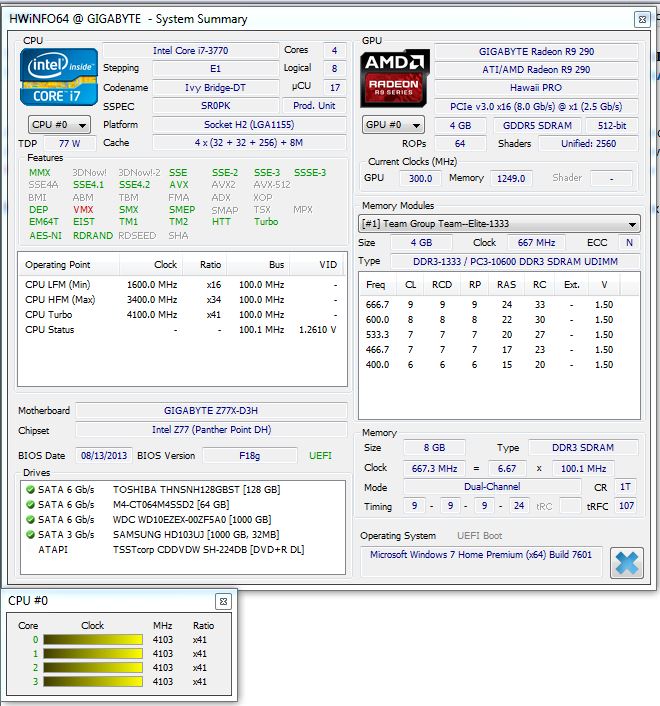
Task: Select the CPU Status row
Action: (181, 330)
